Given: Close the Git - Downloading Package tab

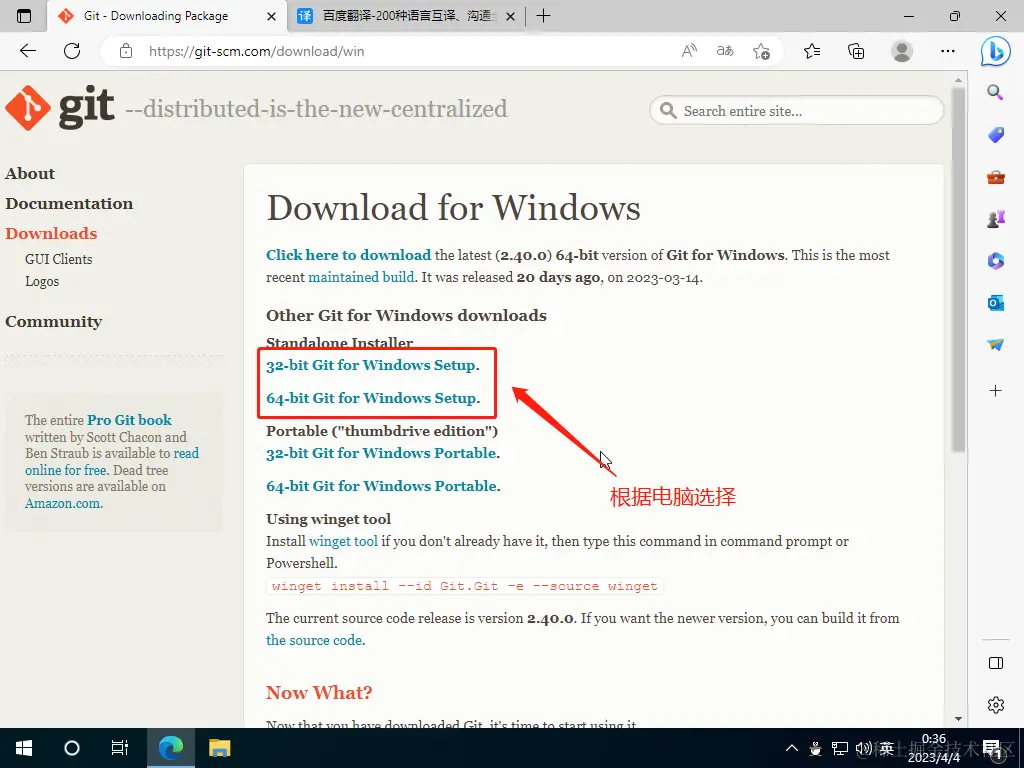Looking at the screenshot, I should tap(271, 16).
